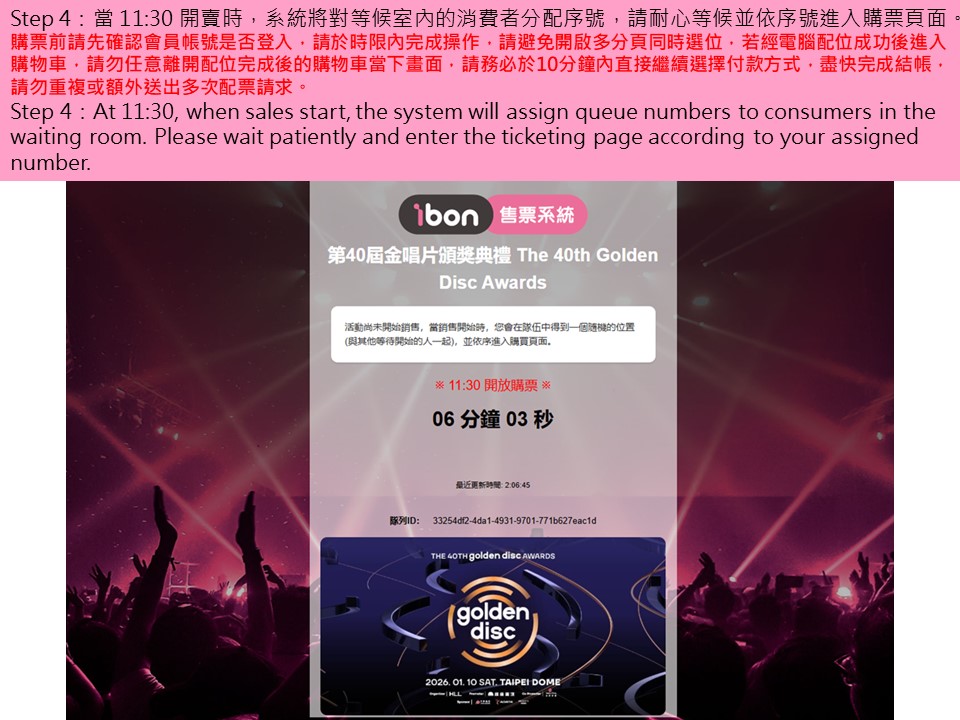Select the queue ID 33254df2 string
The width and height of the screenshot is (960, 720).
(x=514, y=520)
